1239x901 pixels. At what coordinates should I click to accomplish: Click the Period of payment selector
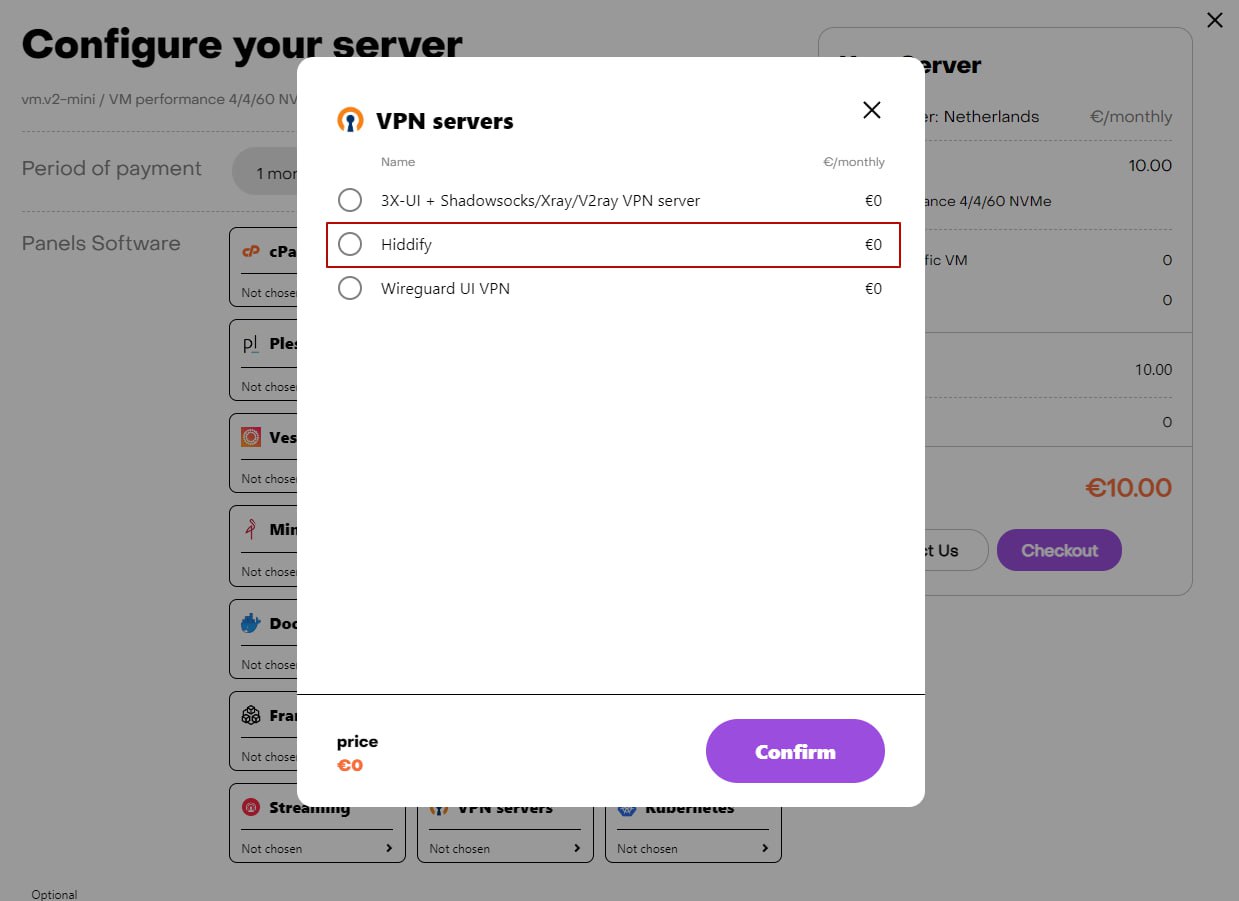[x=266, y=173]
